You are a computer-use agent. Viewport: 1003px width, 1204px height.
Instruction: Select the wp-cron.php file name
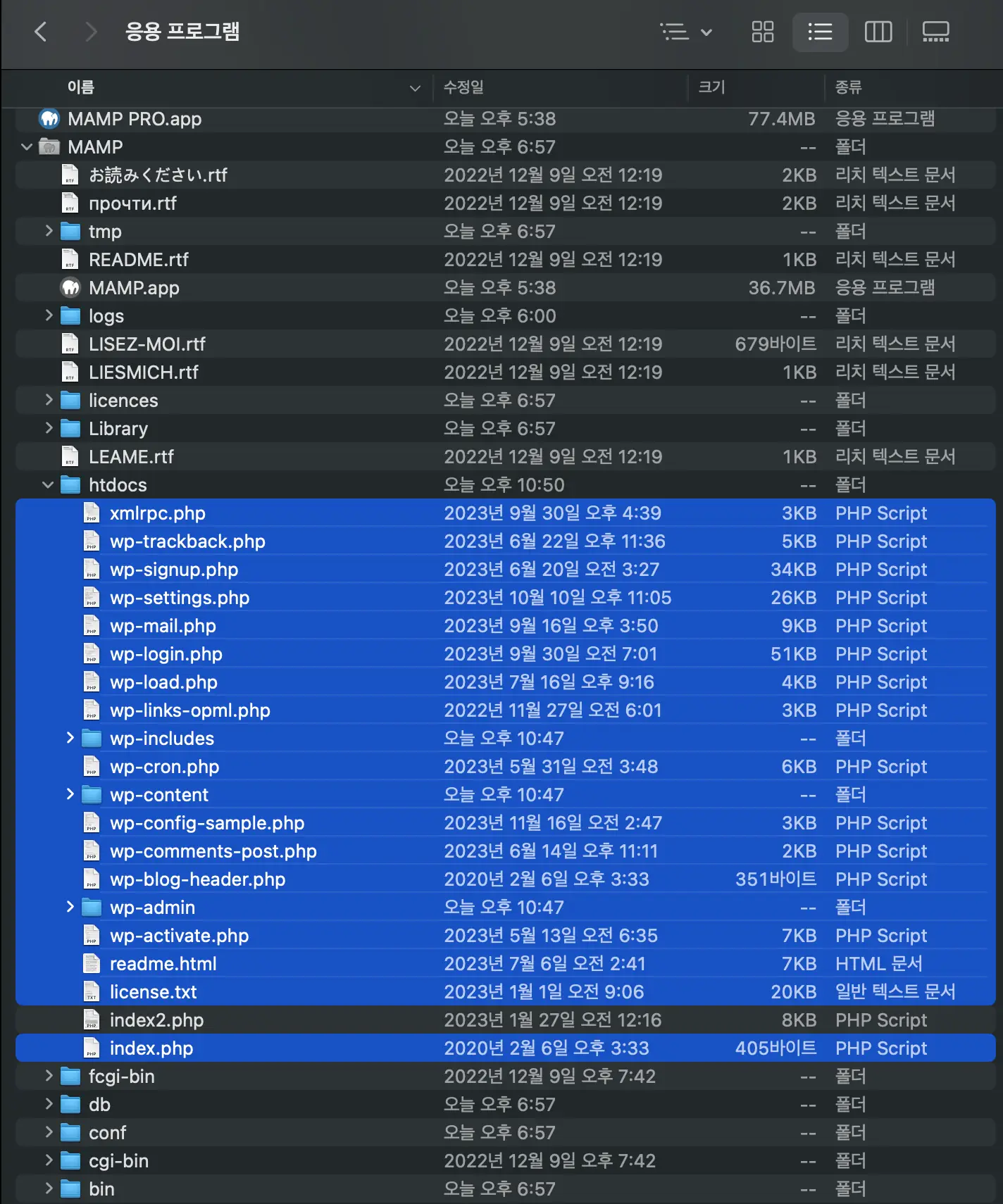pos(164,767)
